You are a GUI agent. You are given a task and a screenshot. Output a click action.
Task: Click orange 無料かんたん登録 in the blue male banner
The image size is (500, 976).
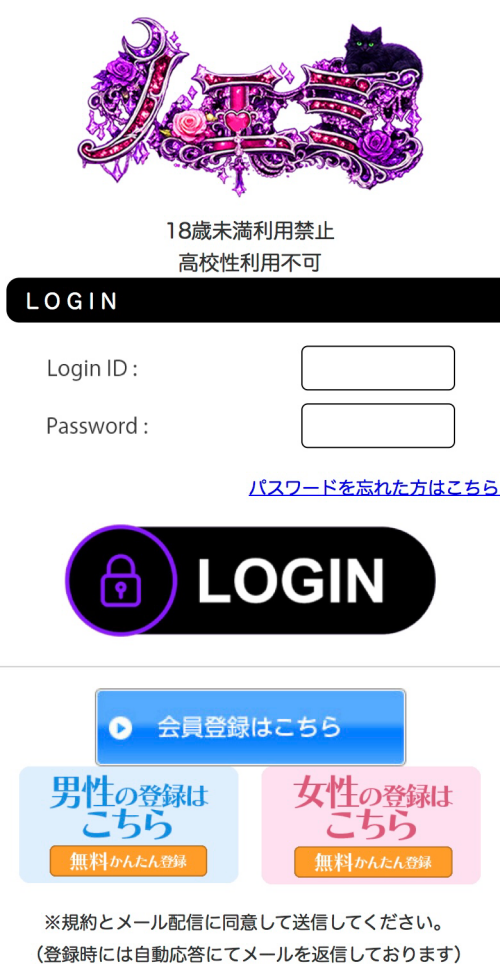pyautogui.click(x=128, y=861)
